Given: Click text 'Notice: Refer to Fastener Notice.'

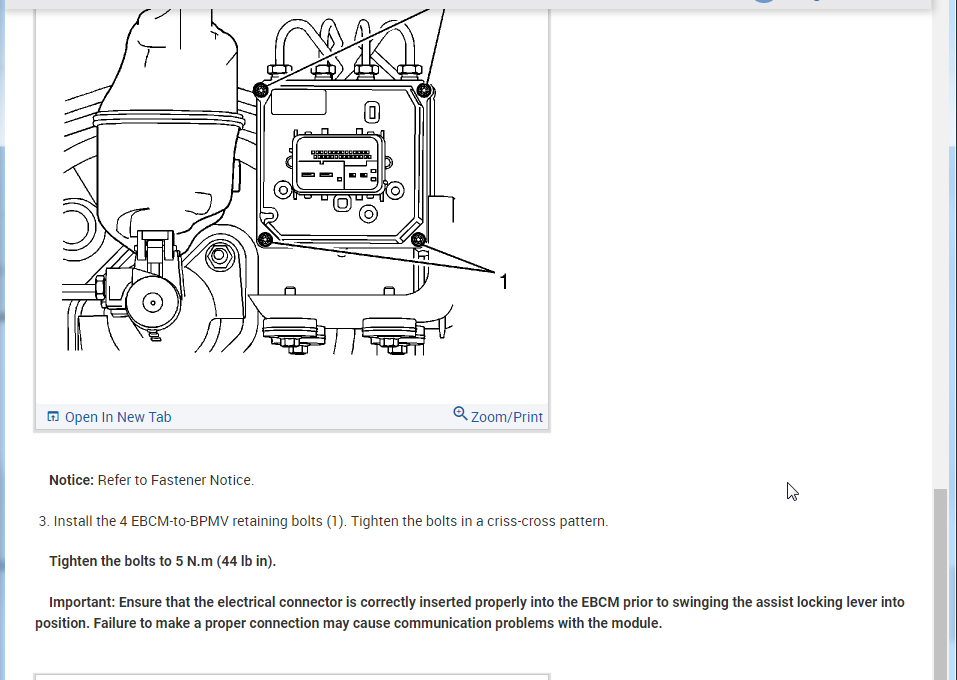Looking at the screenshot, I should (x=151, y=480).
